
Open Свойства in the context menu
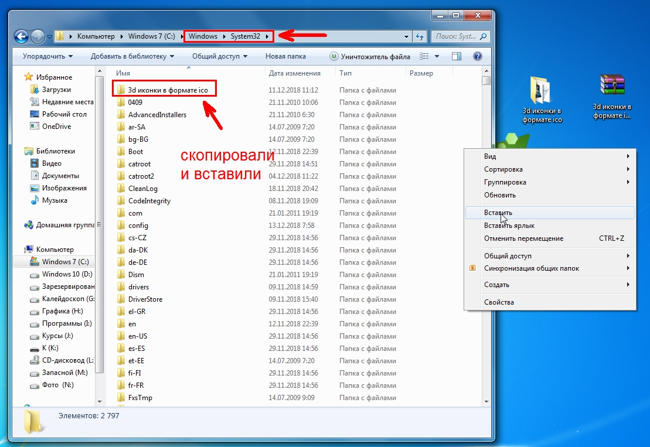point(550,302)
